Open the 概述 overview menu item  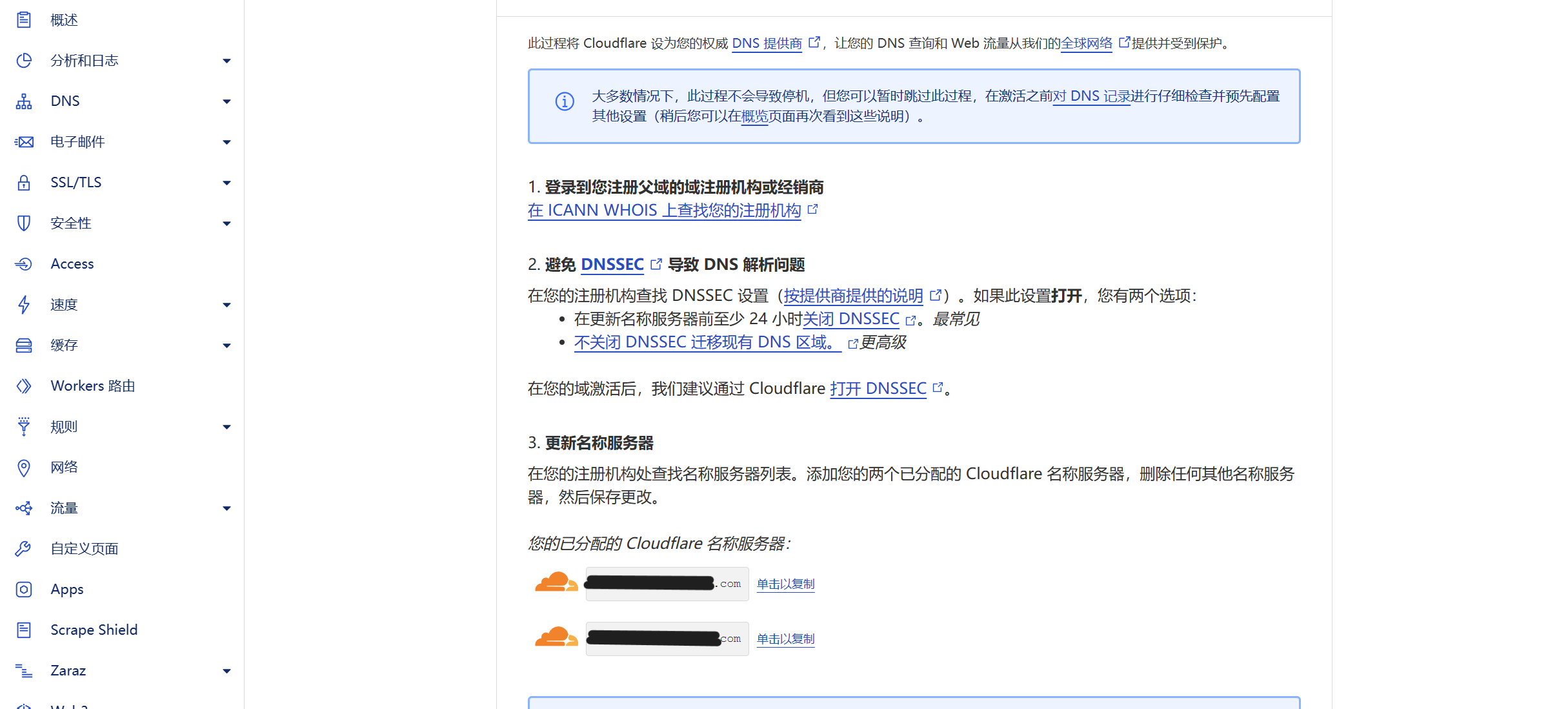click(64, 21)
